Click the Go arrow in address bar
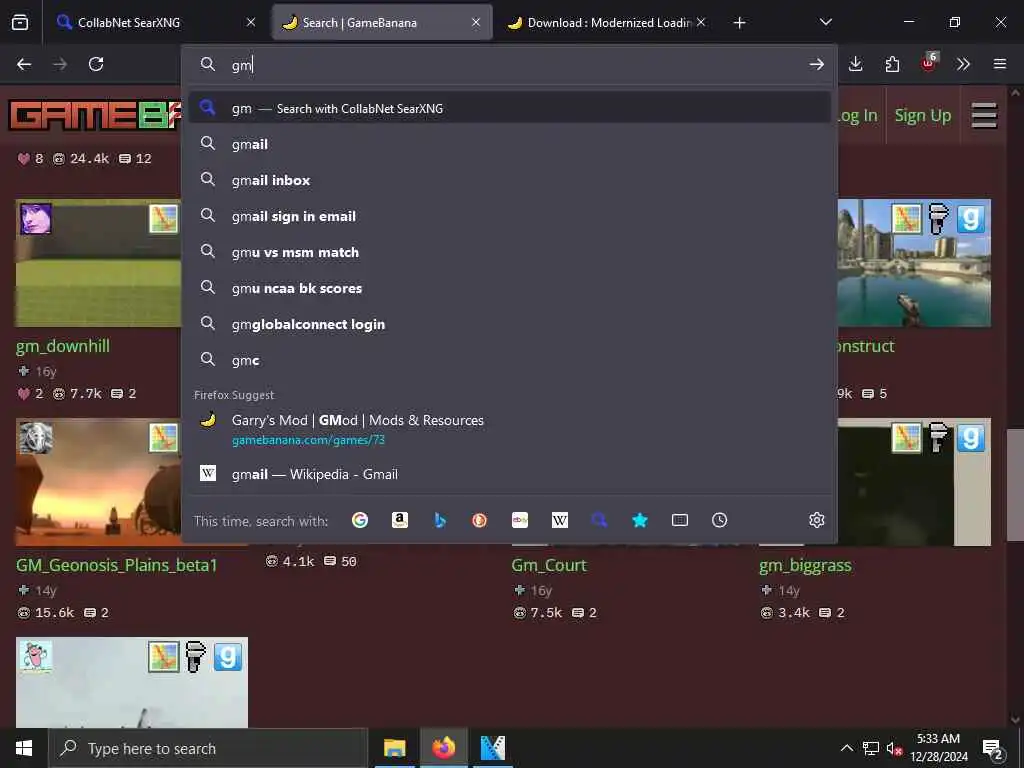Screen dimensions: 1024x768 (816, 64)
